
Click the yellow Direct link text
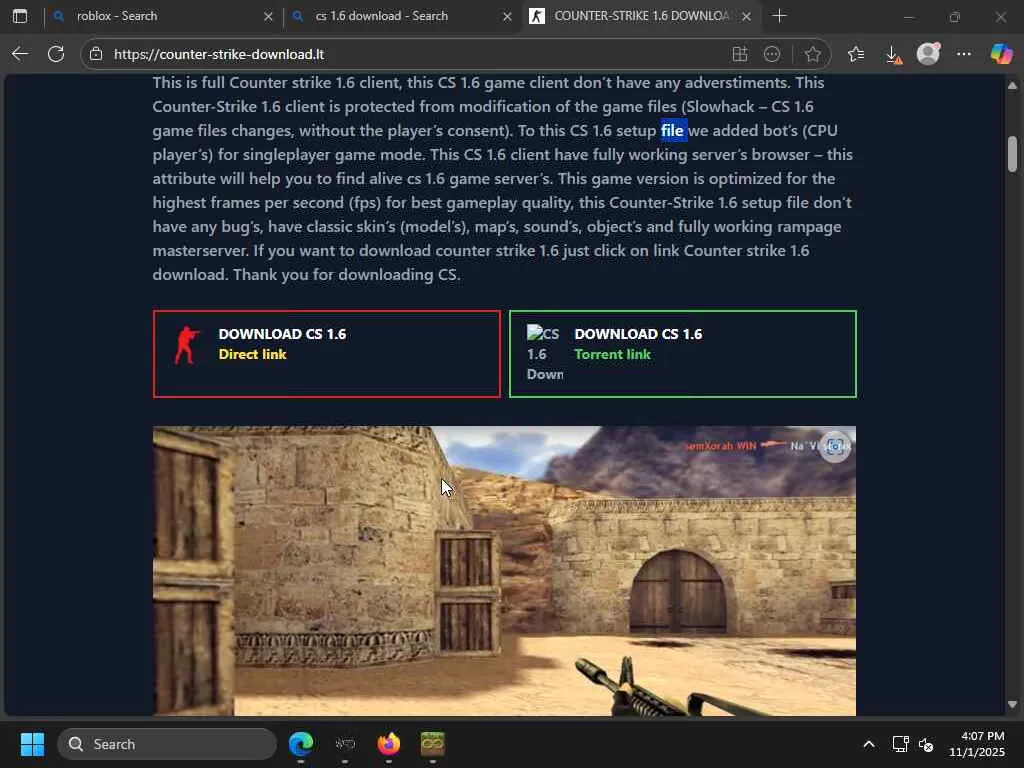click(252, 354)
